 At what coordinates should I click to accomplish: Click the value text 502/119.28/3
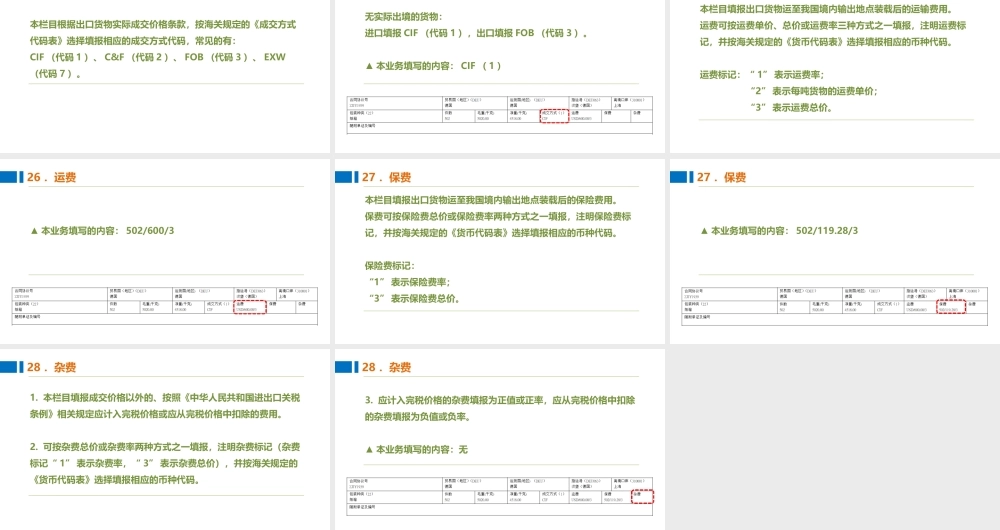[x=827, y=231]
